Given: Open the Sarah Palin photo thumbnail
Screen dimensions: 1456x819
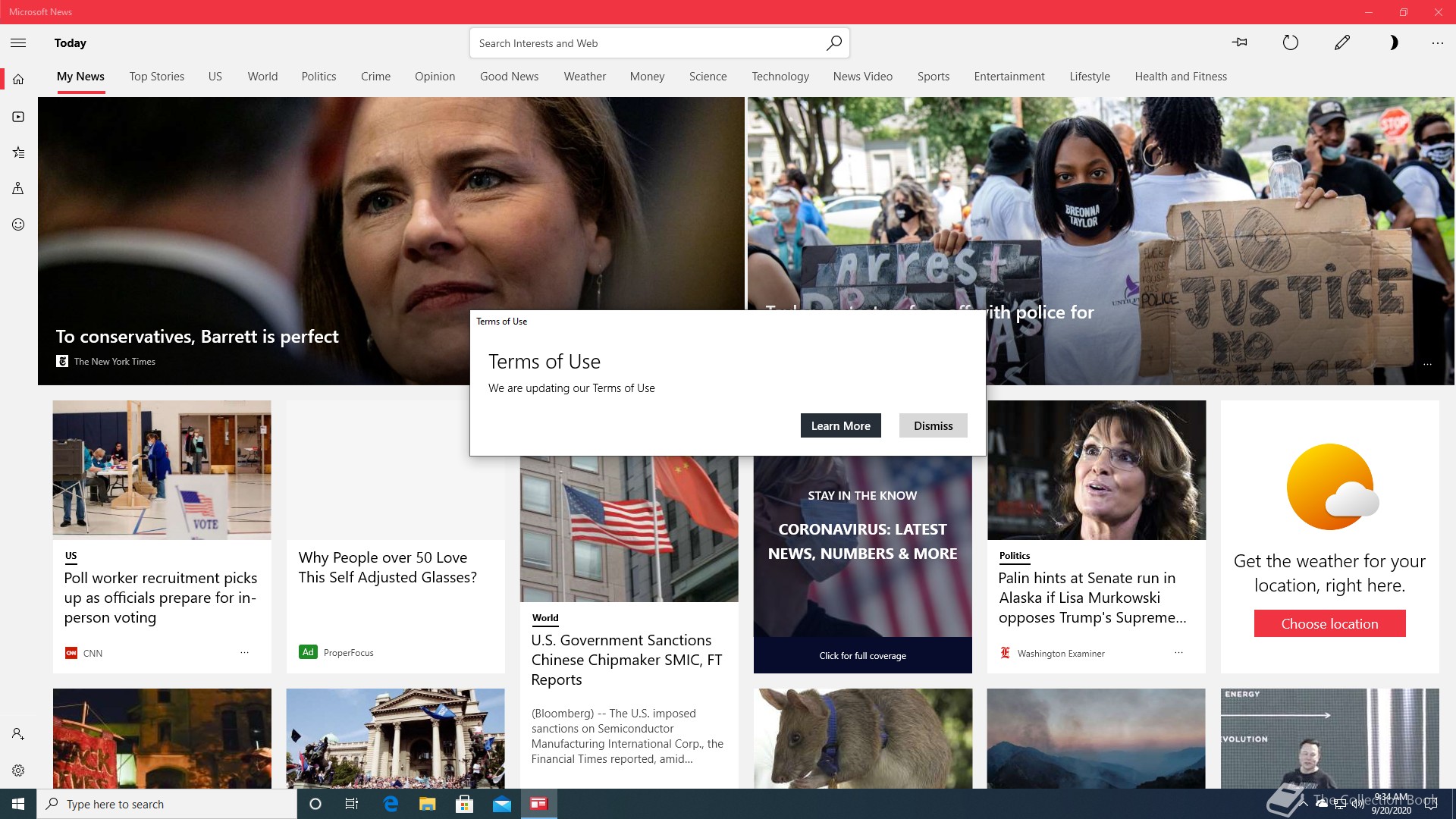Looking at the screenshot, I should click(1096, 470).
